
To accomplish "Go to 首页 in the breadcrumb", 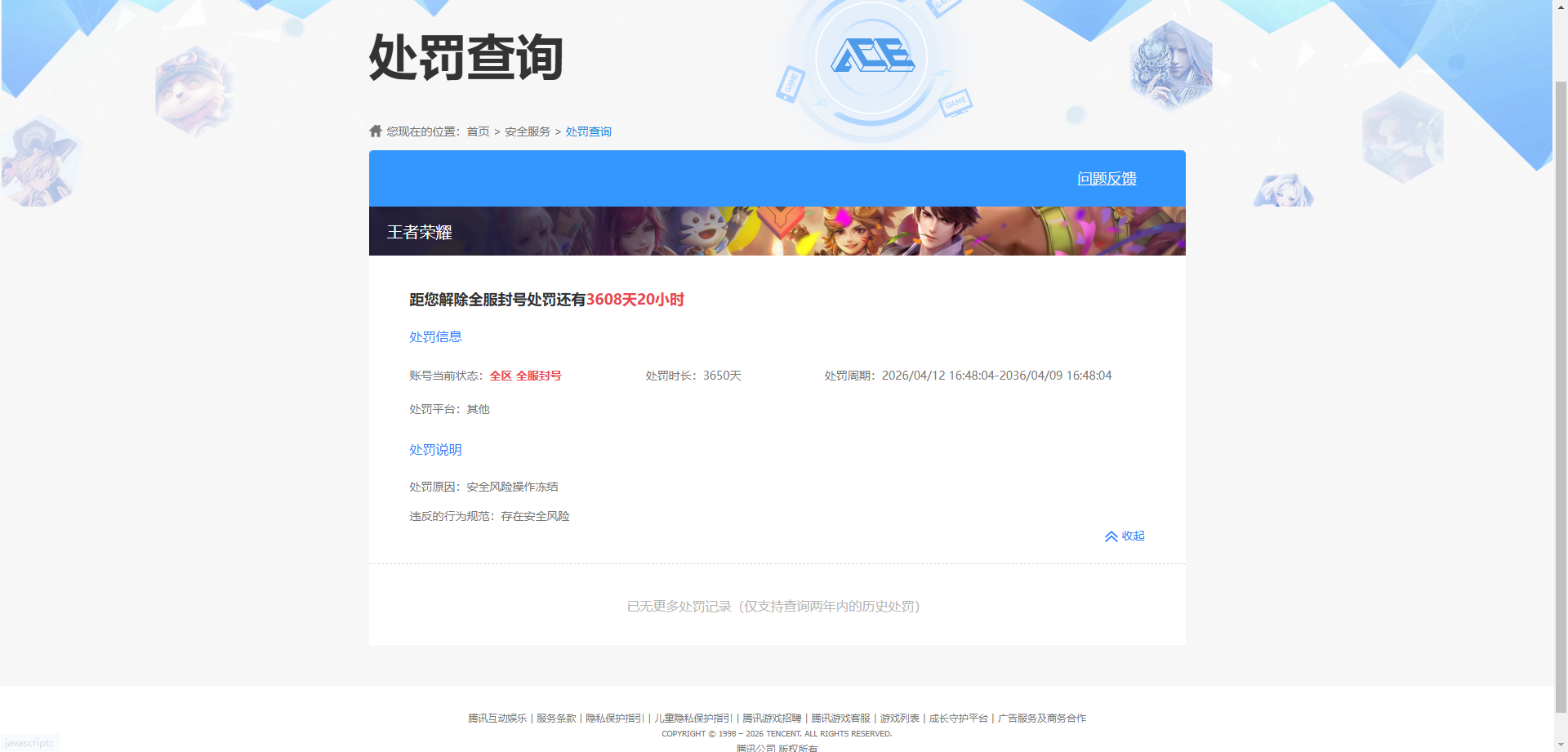I will coord(478,131).
